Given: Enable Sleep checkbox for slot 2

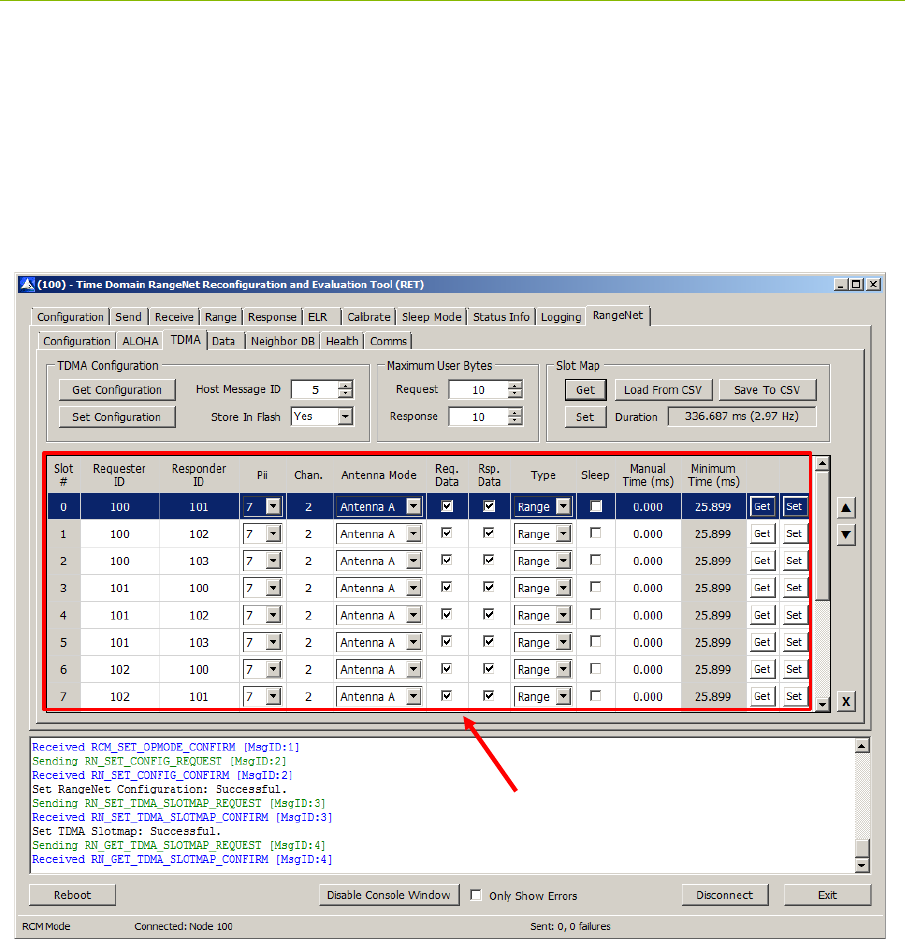Looking at the screenshot, I should [595, 560].
